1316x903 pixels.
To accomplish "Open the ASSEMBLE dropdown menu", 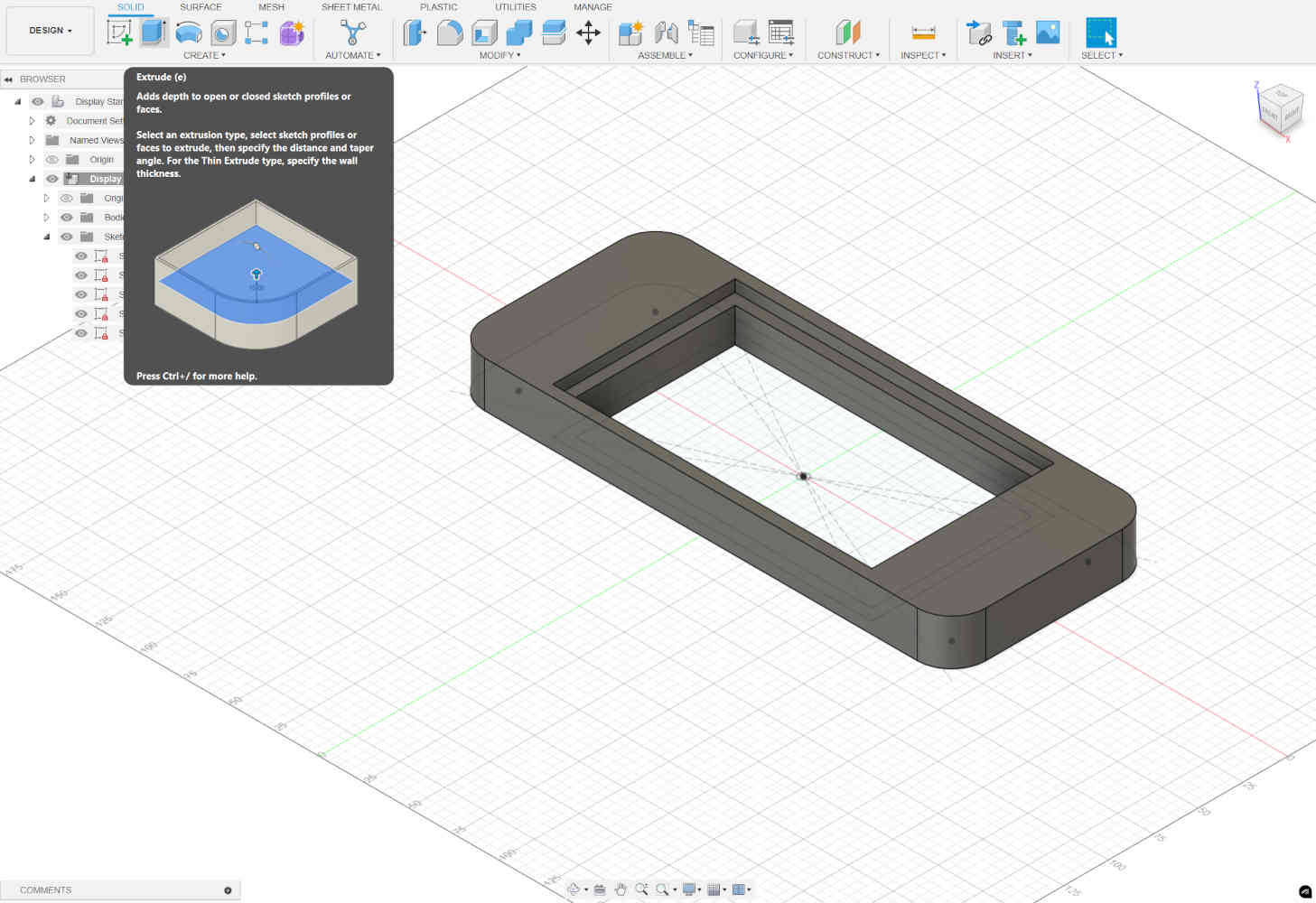I will pos(666,55).
